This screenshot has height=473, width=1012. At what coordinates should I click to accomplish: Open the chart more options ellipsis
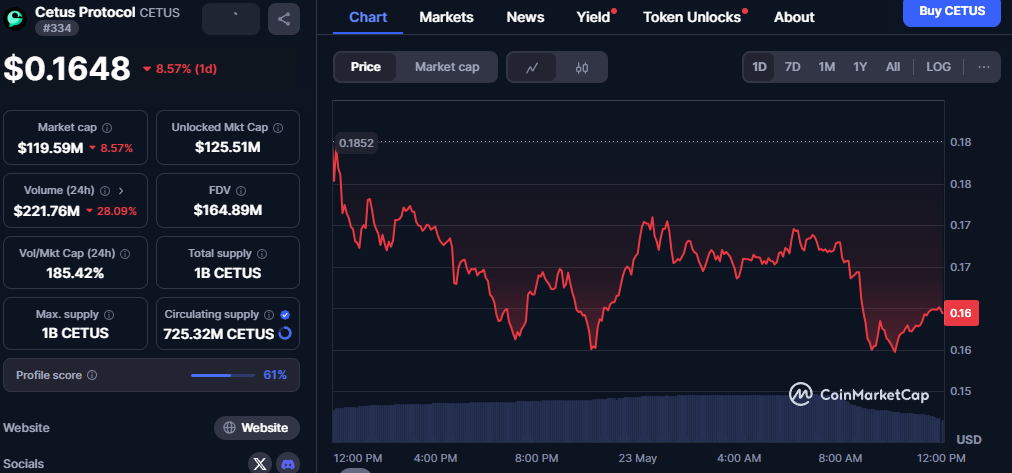tap(984, 67)
